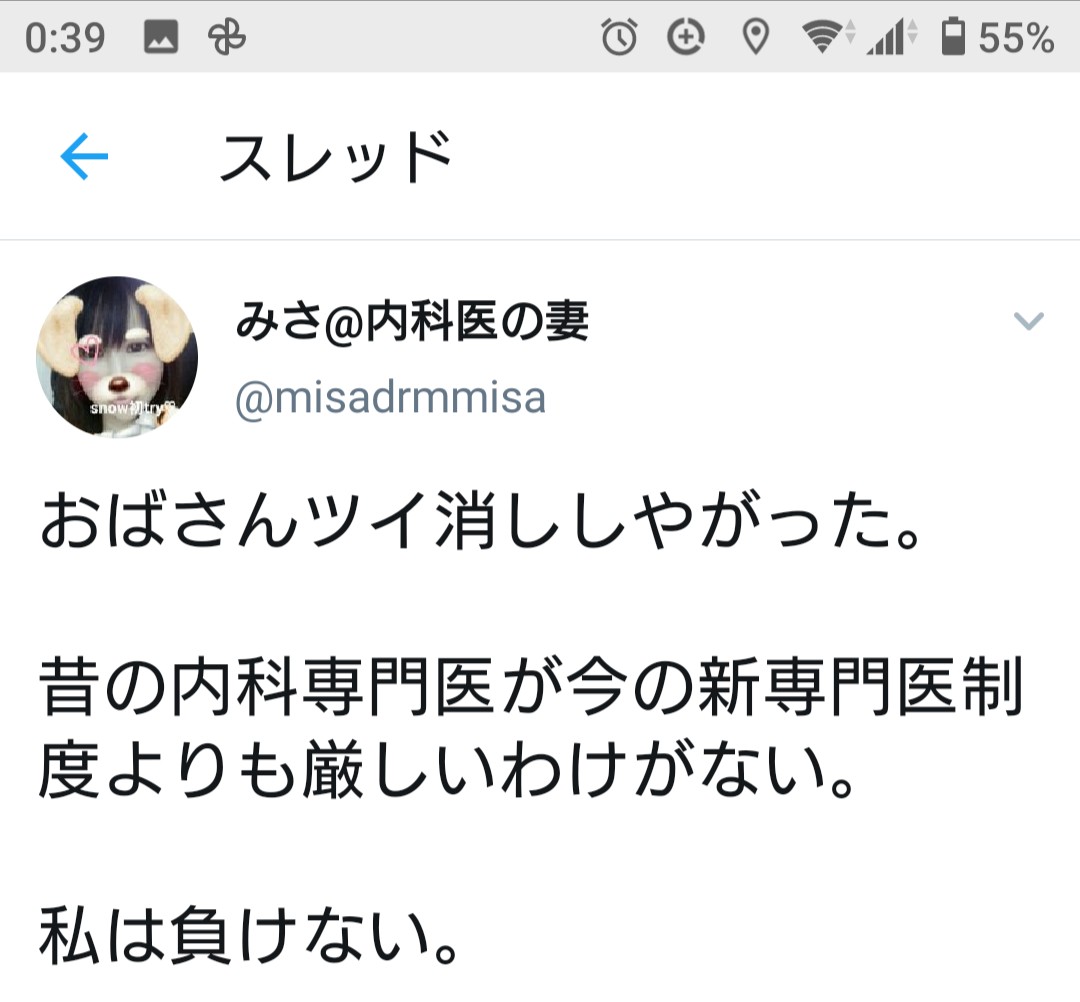
Task: Tap the 55% battery percentage text
Action: click(x=1016, y=37)
